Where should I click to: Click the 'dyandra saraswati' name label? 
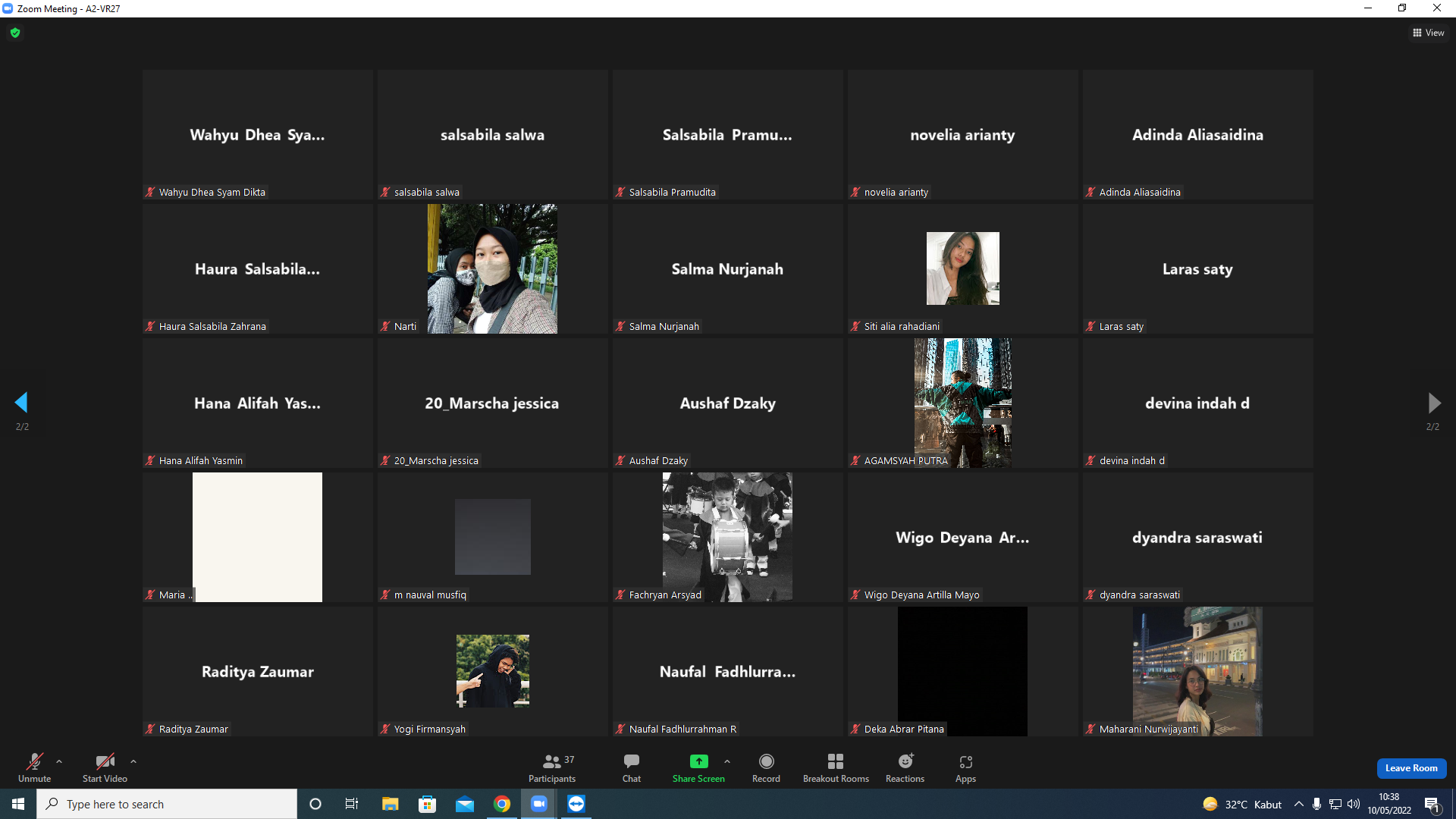pyautogui.click(x=1140, y=595)
